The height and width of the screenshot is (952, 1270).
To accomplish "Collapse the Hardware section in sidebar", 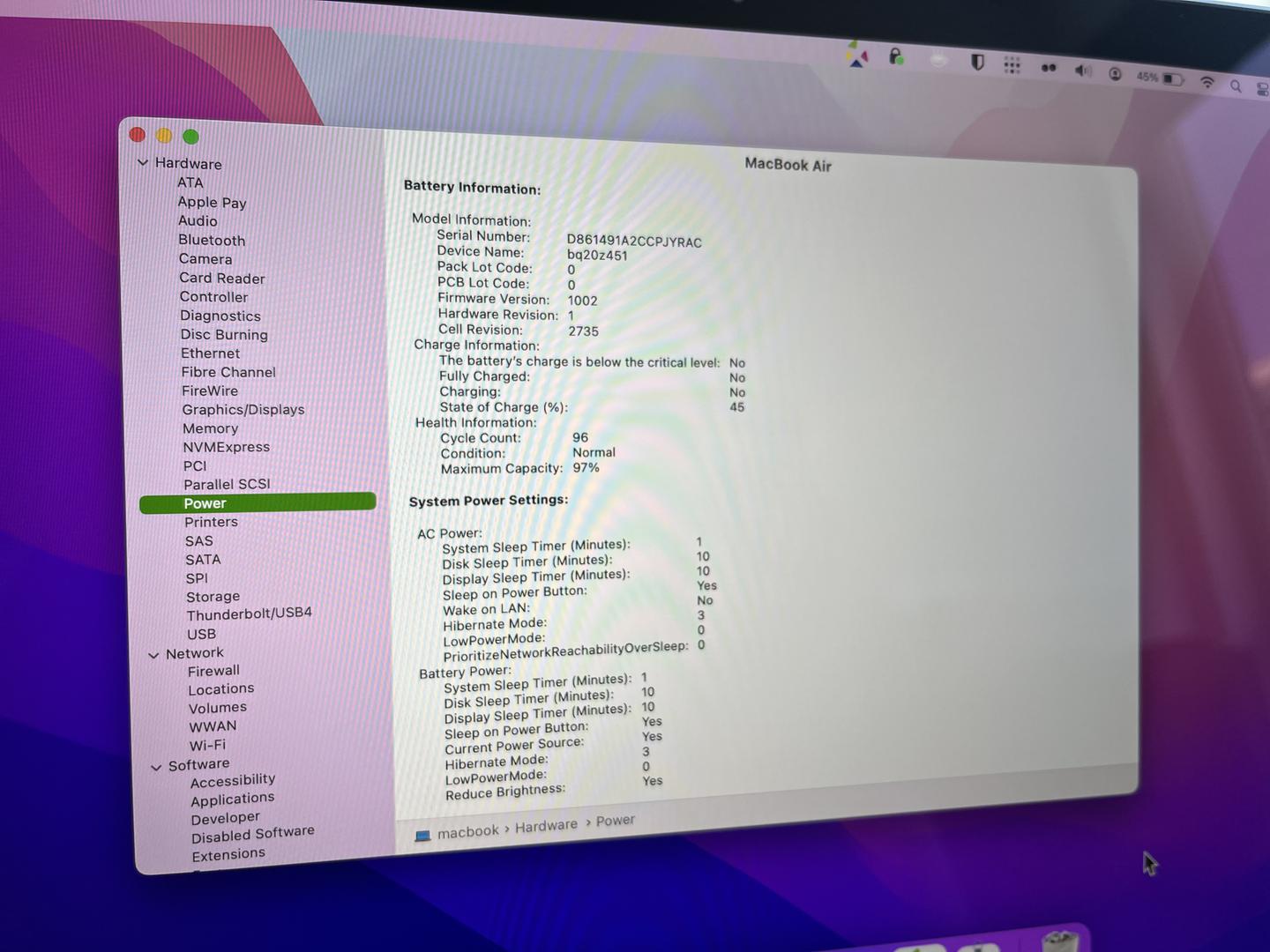I will tap(143, 163).
